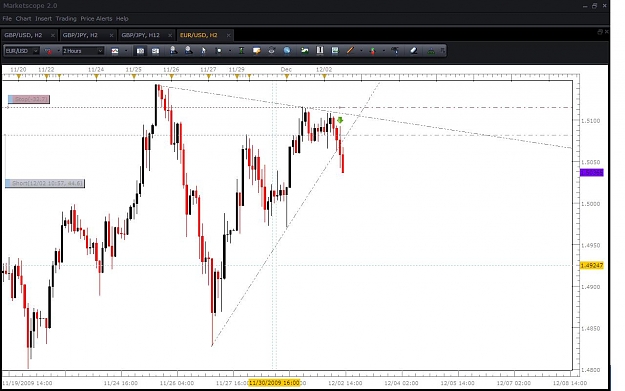Click the 11/20 day marker triangle
Image resolution: width=625 pixels, height=391 pixels.
tap(18, 77)
